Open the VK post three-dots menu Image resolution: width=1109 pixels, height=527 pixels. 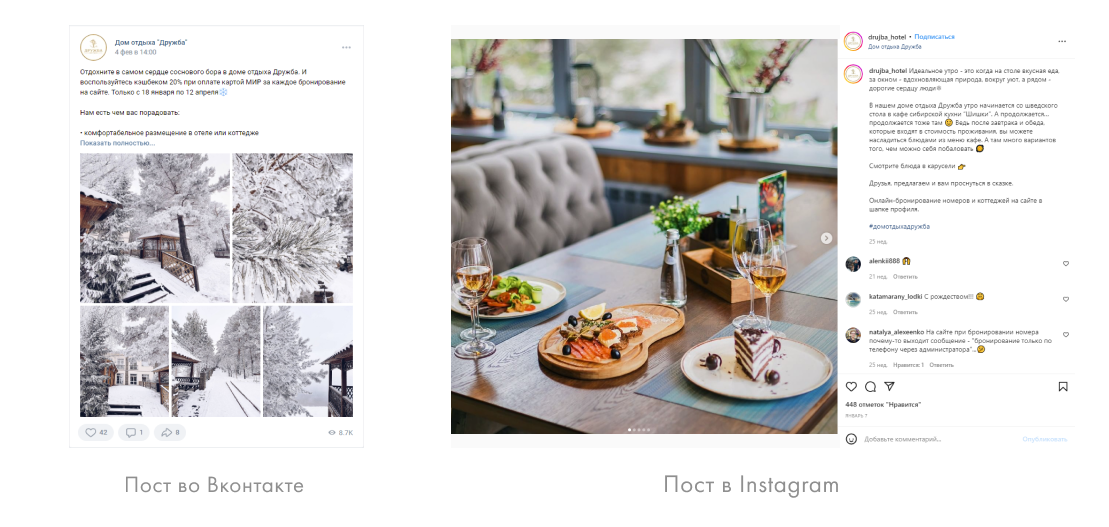[x=347, y=47]
